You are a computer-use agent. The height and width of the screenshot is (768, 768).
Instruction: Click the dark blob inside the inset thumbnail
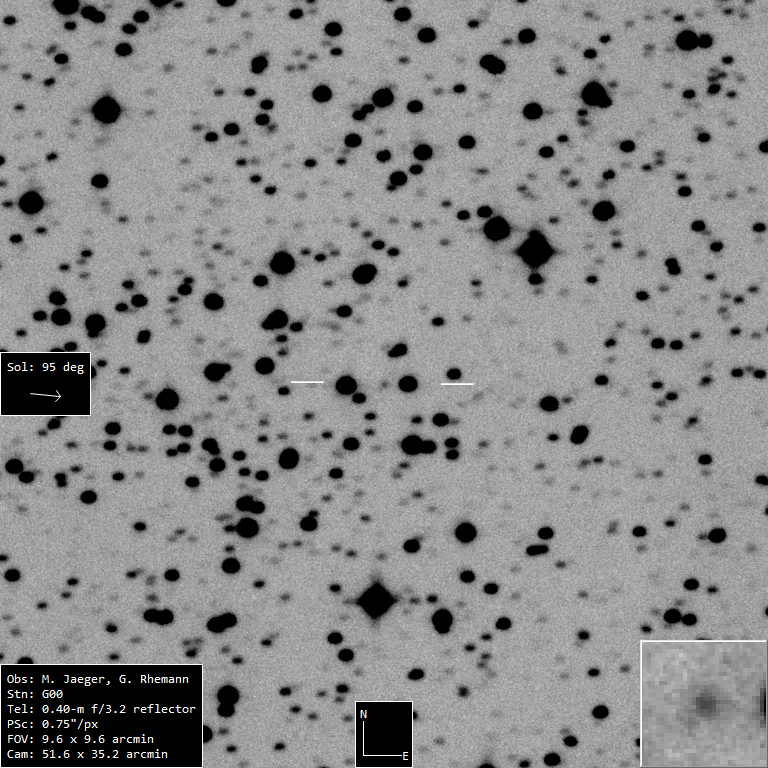point(705,703)
